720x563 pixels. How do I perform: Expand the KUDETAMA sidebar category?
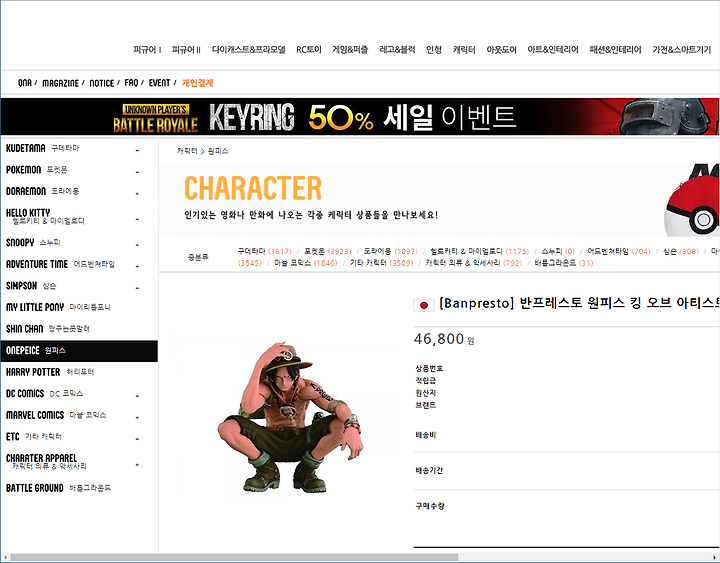137,150
